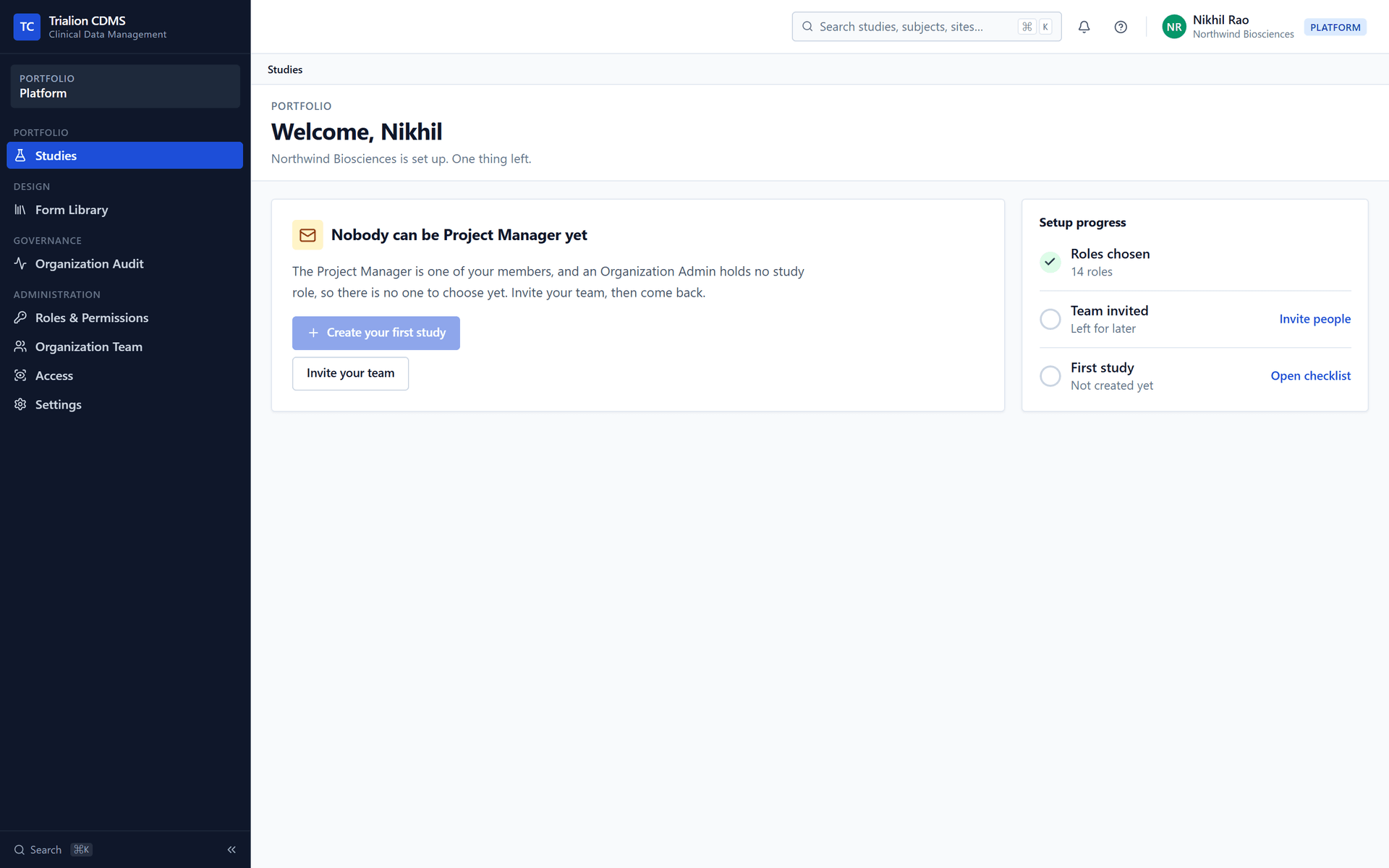
Task: Click the Open checklist link
Action: (1310, 376)
